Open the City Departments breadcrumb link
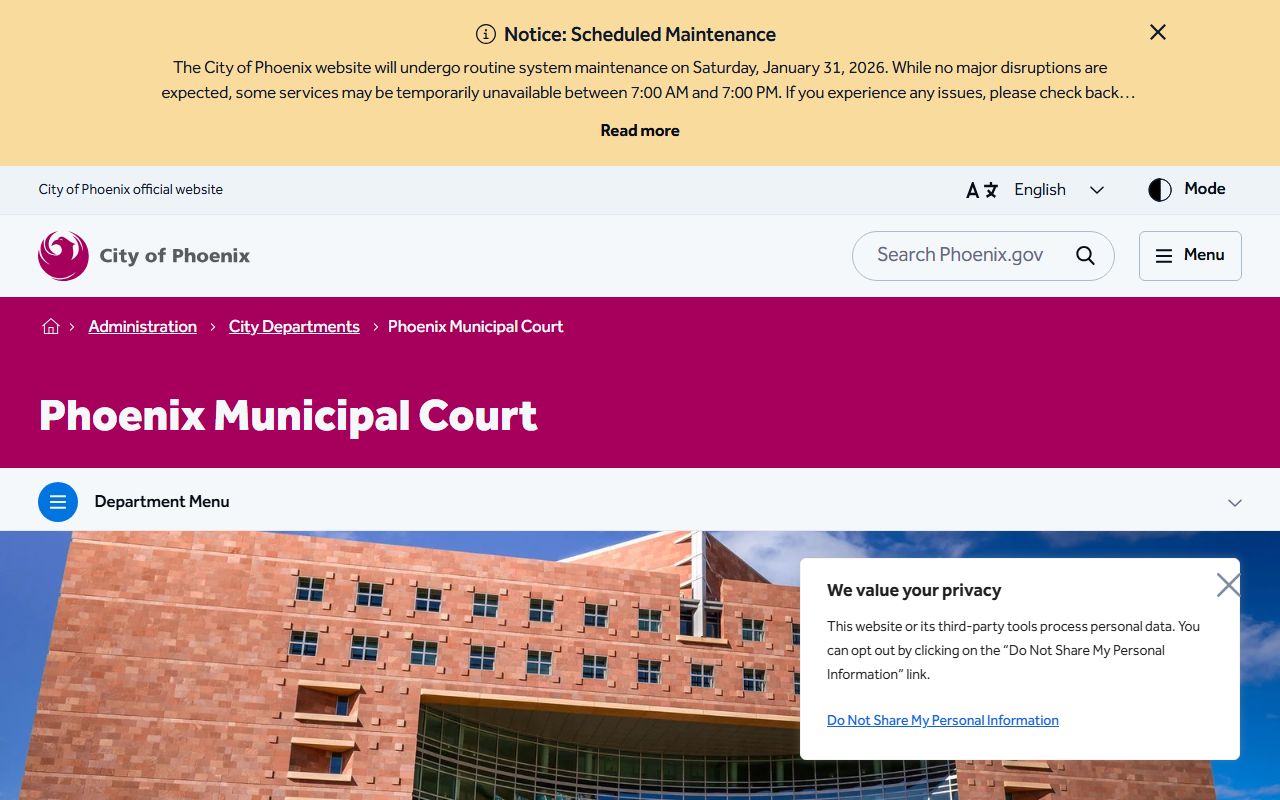 pos(294,326)
